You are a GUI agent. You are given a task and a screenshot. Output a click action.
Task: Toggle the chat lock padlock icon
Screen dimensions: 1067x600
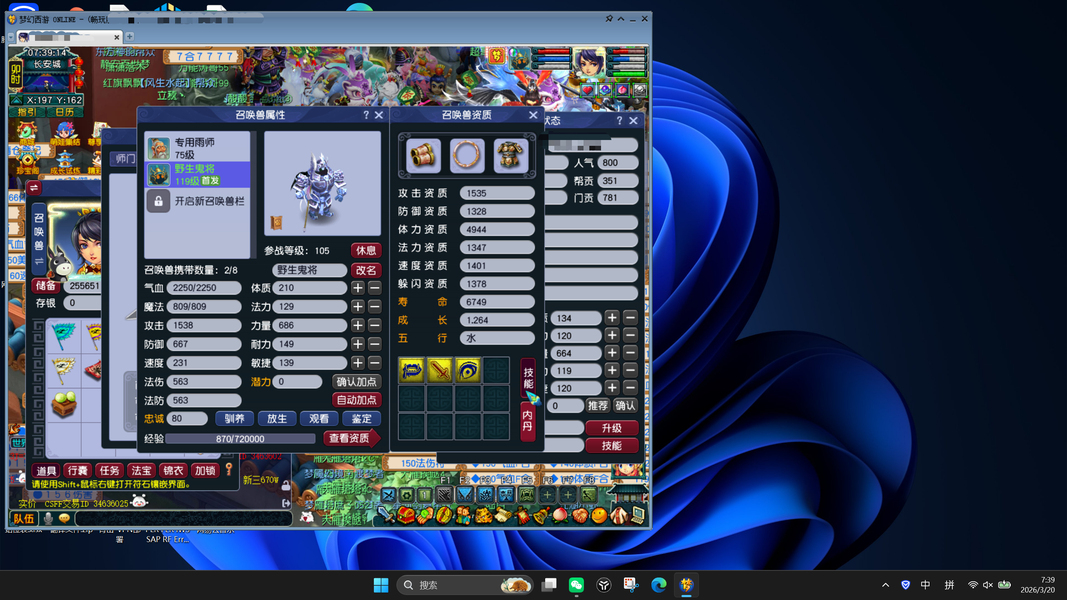click(286, 485)
